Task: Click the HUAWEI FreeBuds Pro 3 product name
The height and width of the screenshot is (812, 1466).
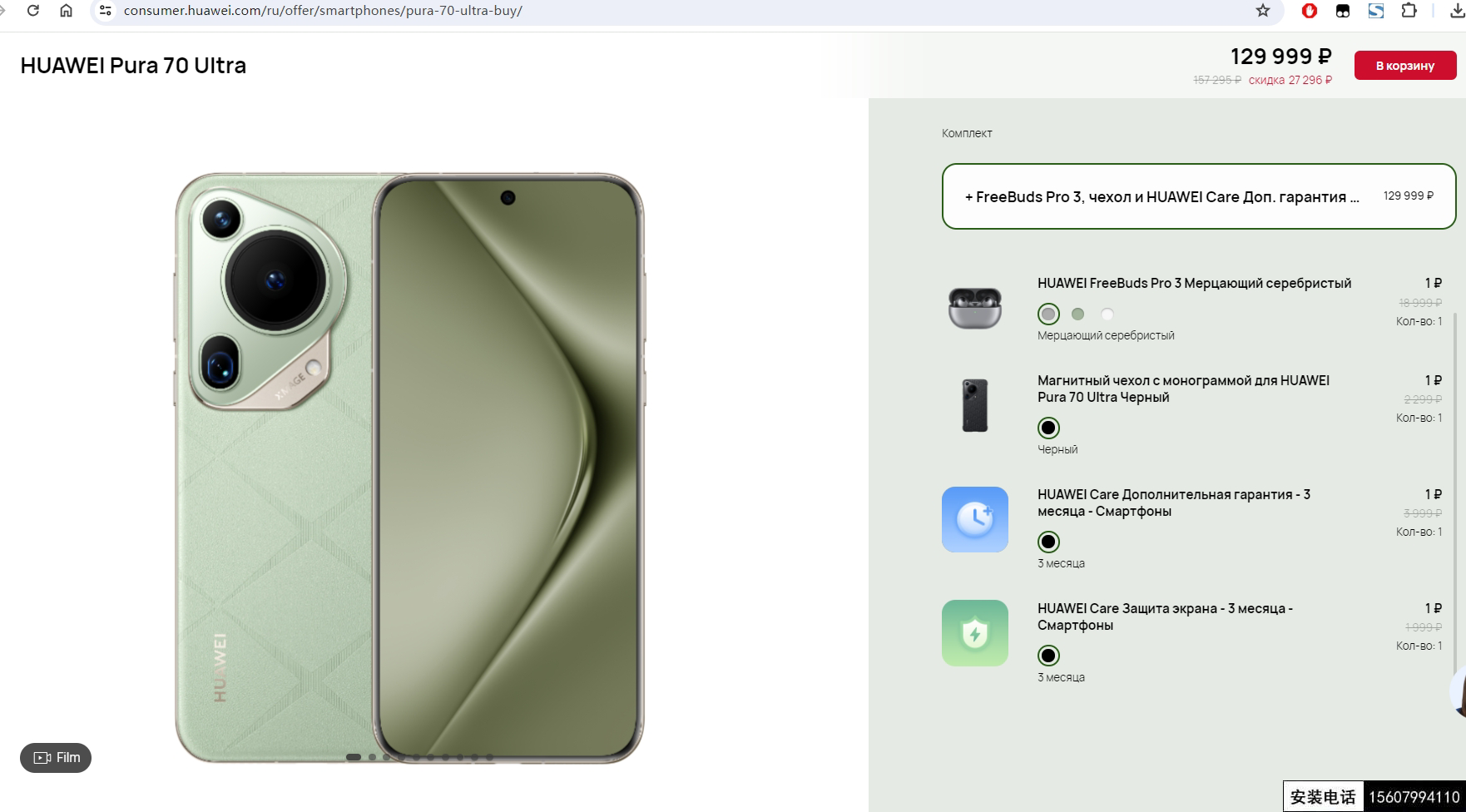Action: tap(1194, 283)
